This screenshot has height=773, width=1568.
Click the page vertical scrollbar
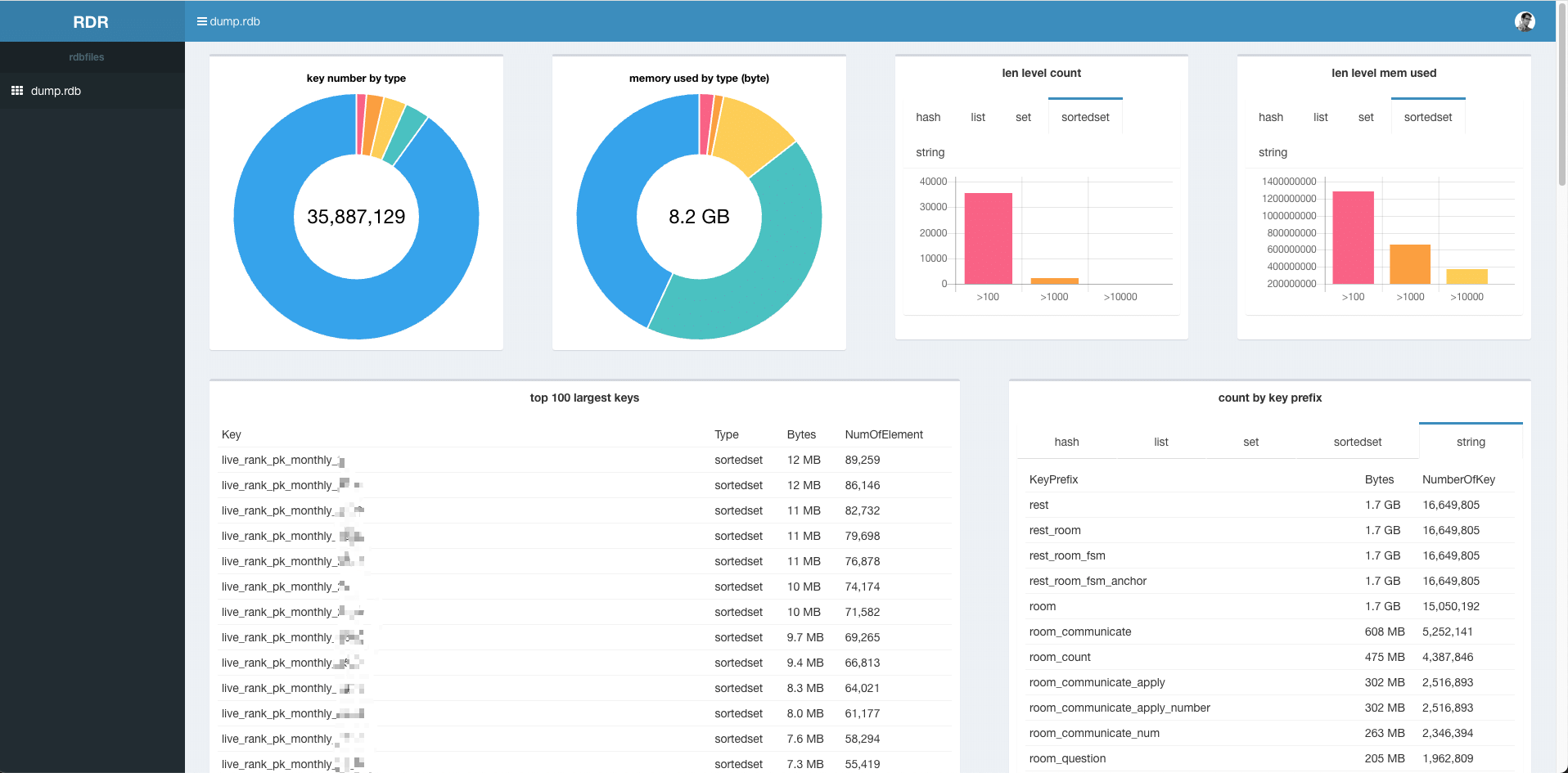(x=1561, y=98)
